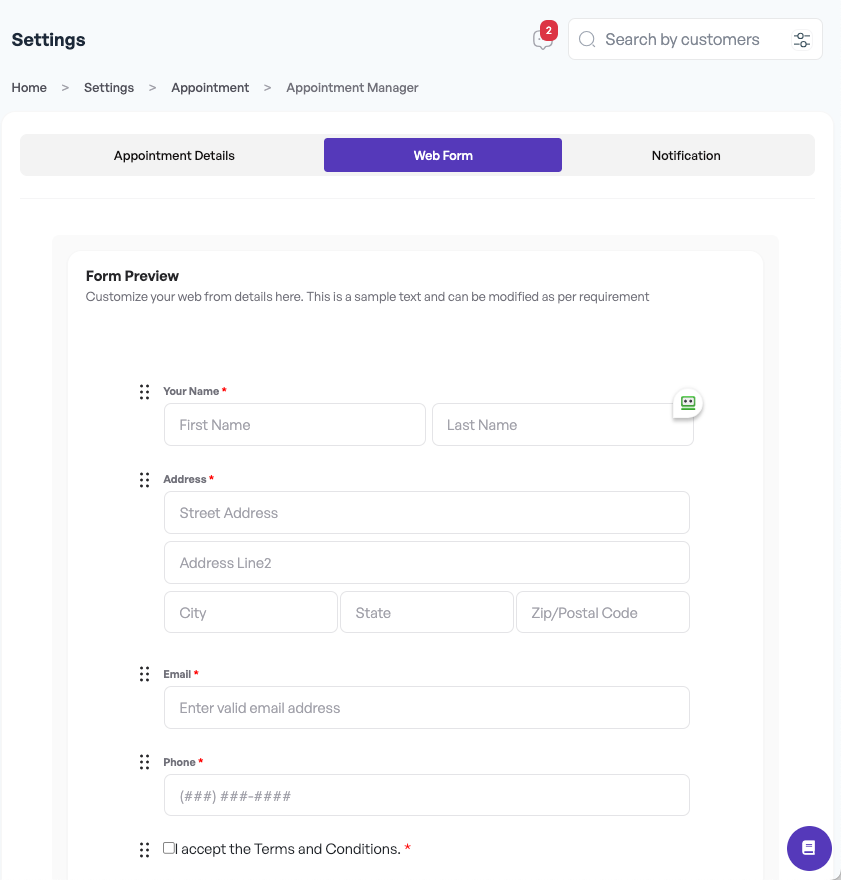Screen dimensions: 841x880
Task: Click Appointment Manager breadcrumb text
Action: point(352,88)
